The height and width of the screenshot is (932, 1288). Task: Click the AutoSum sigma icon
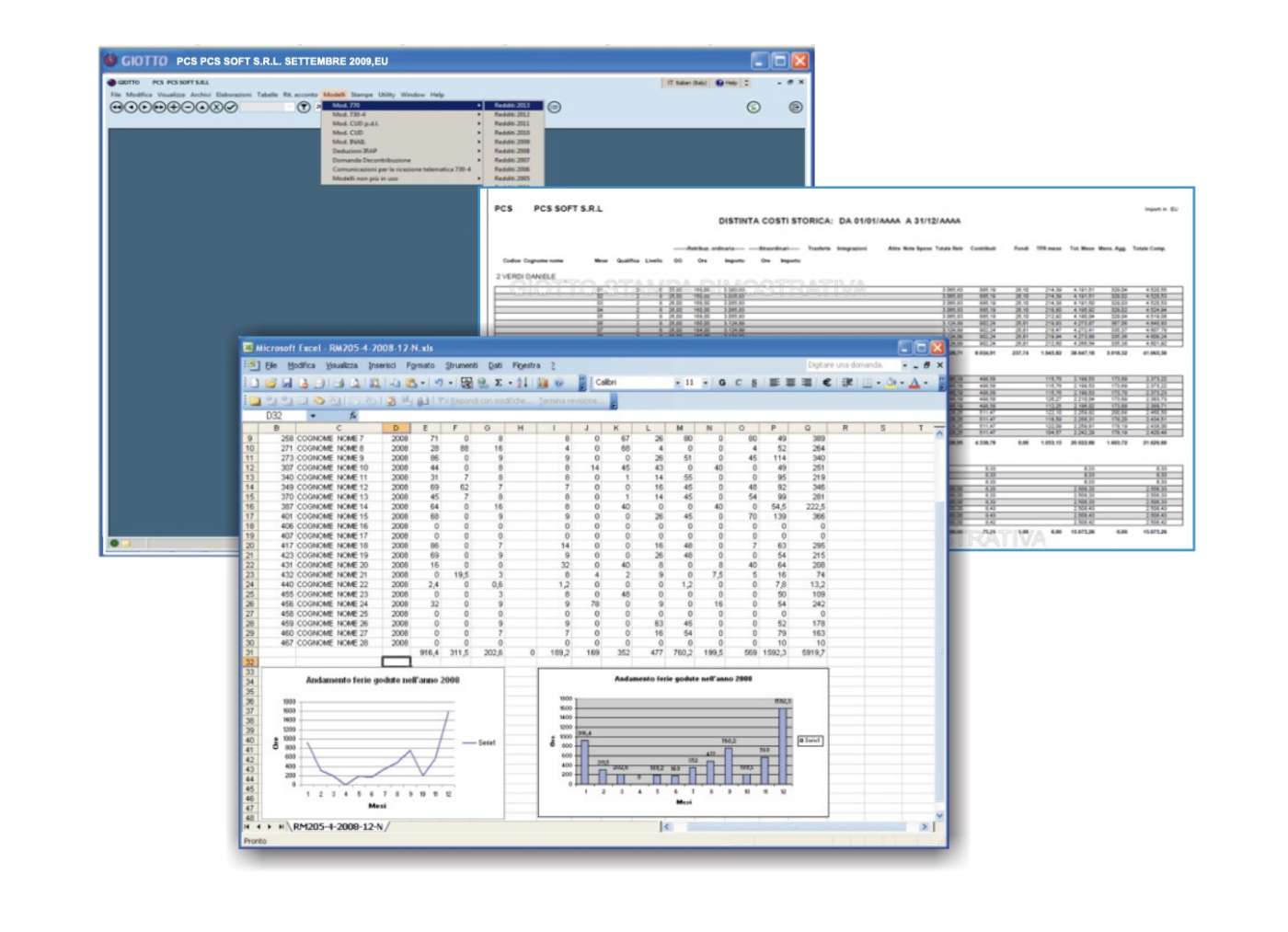[x=499, y=383]
